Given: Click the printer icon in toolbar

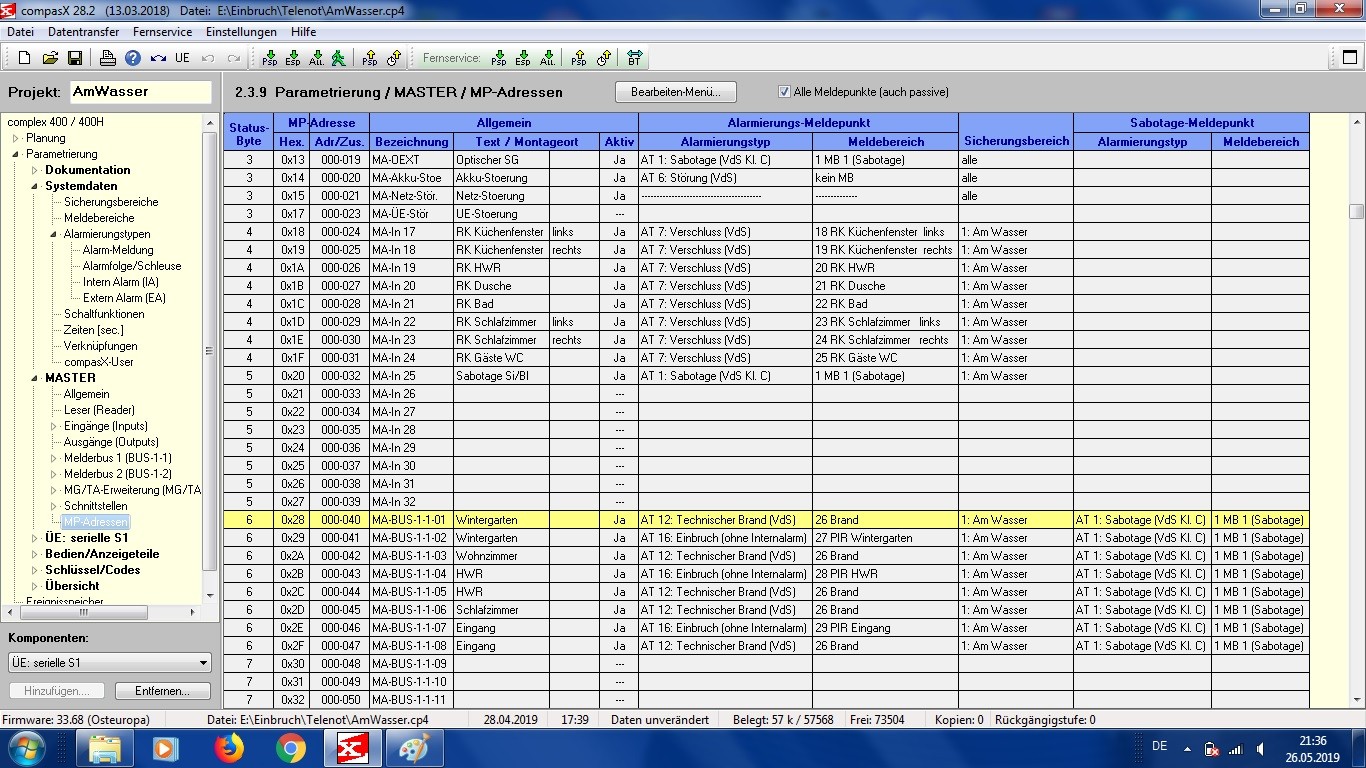Looking at the screenshot, I should click(x=108, y=58).
